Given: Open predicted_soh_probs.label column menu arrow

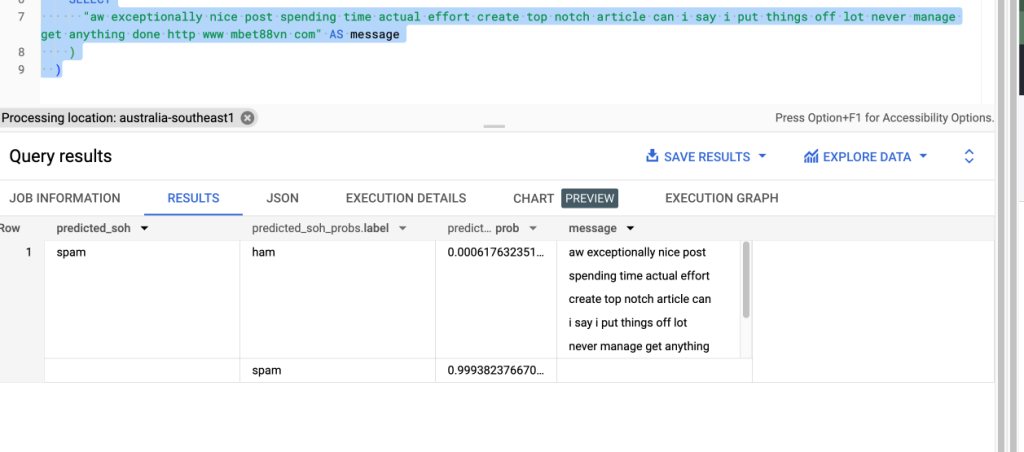Looking at the screenshot, I should coord(403,229).
